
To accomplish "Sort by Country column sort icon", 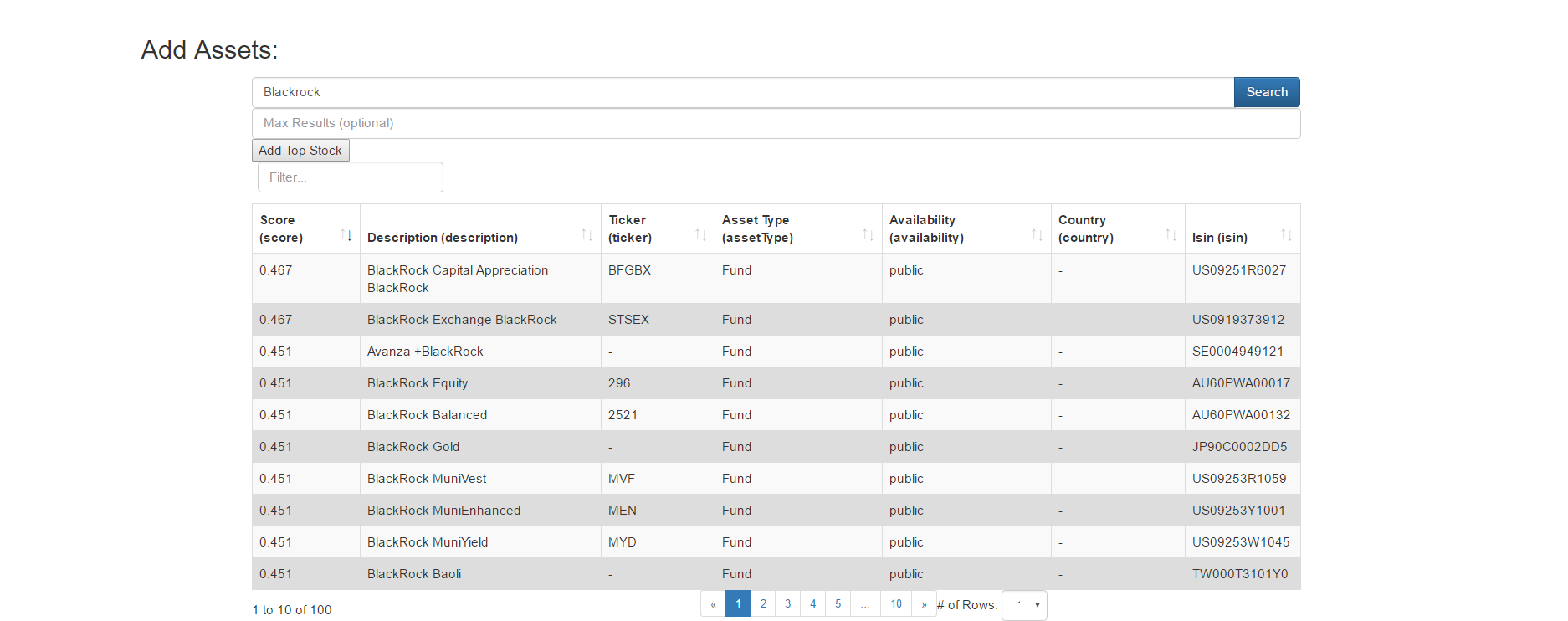I will coord(1171,235).
